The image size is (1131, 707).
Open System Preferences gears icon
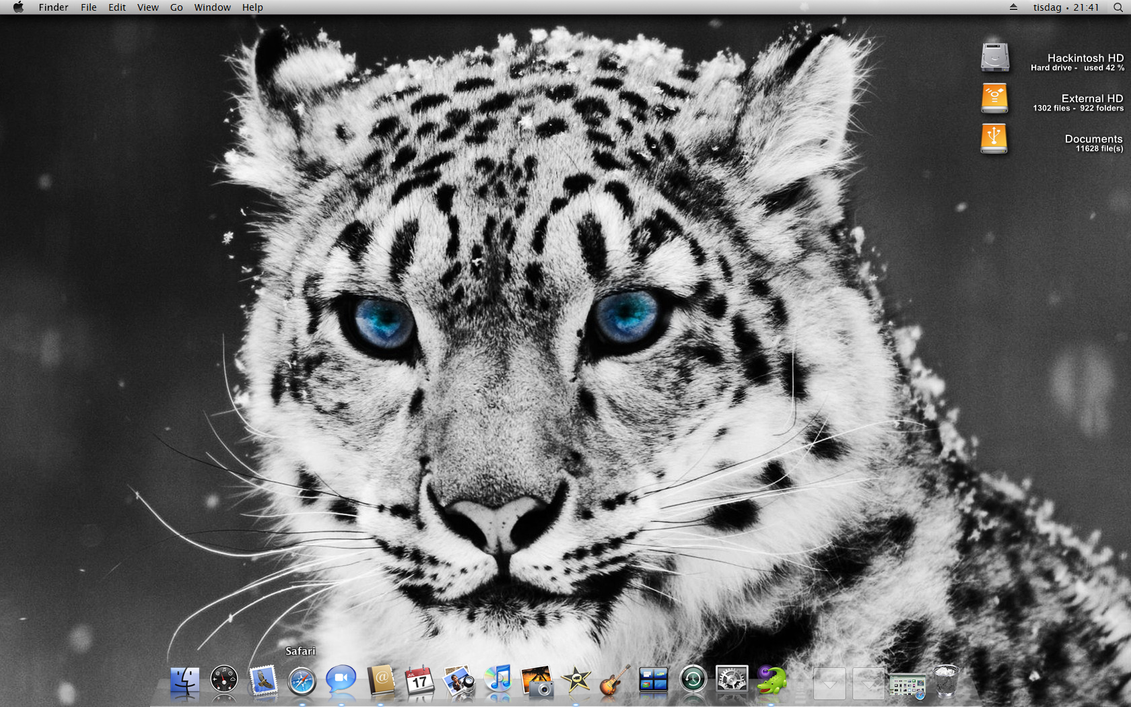tap(731, 680)
